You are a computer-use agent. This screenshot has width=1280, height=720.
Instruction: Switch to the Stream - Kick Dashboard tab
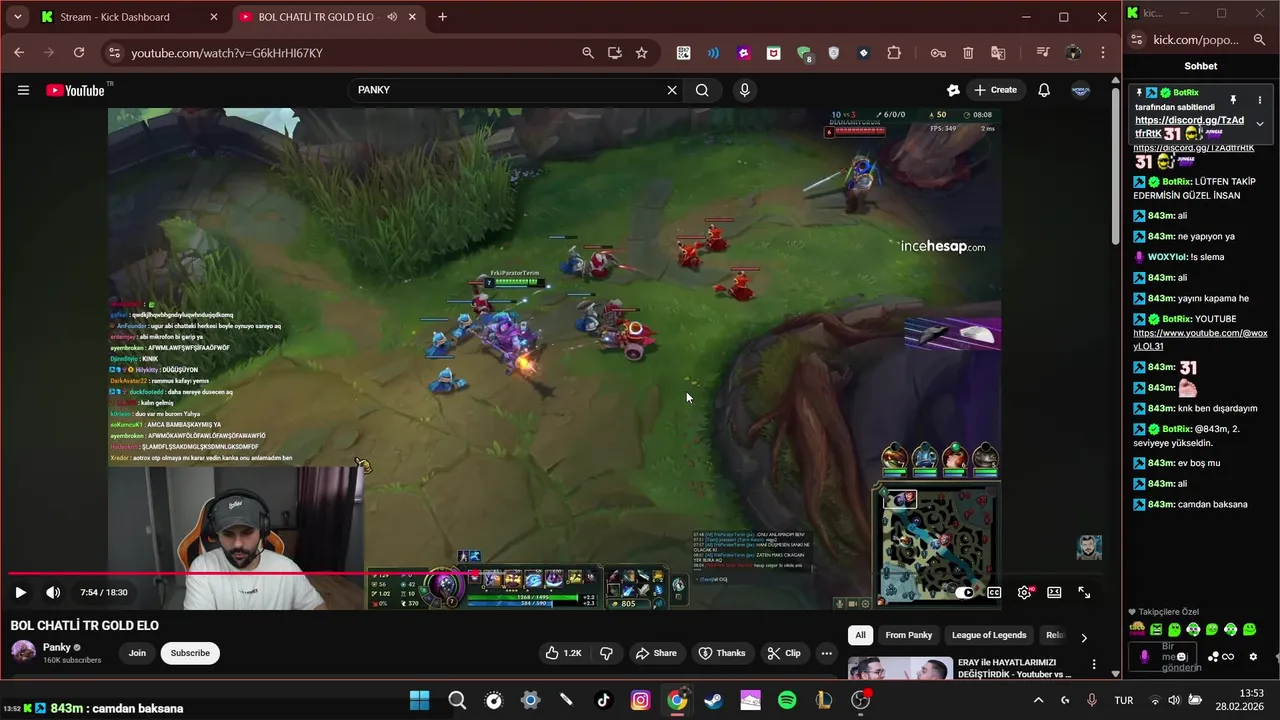116,17
